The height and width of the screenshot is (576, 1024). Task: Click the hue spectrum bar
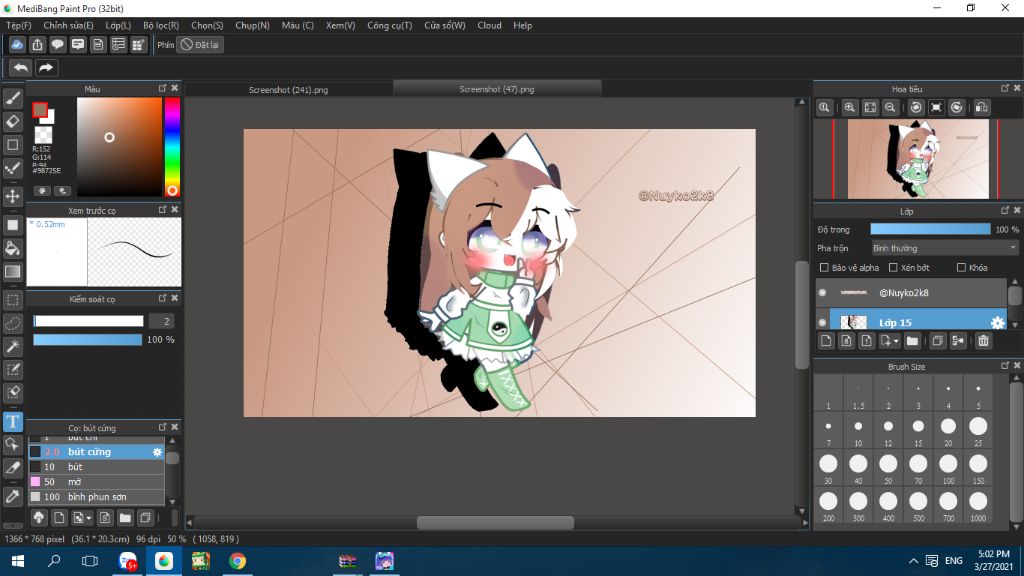coord(172,147)
